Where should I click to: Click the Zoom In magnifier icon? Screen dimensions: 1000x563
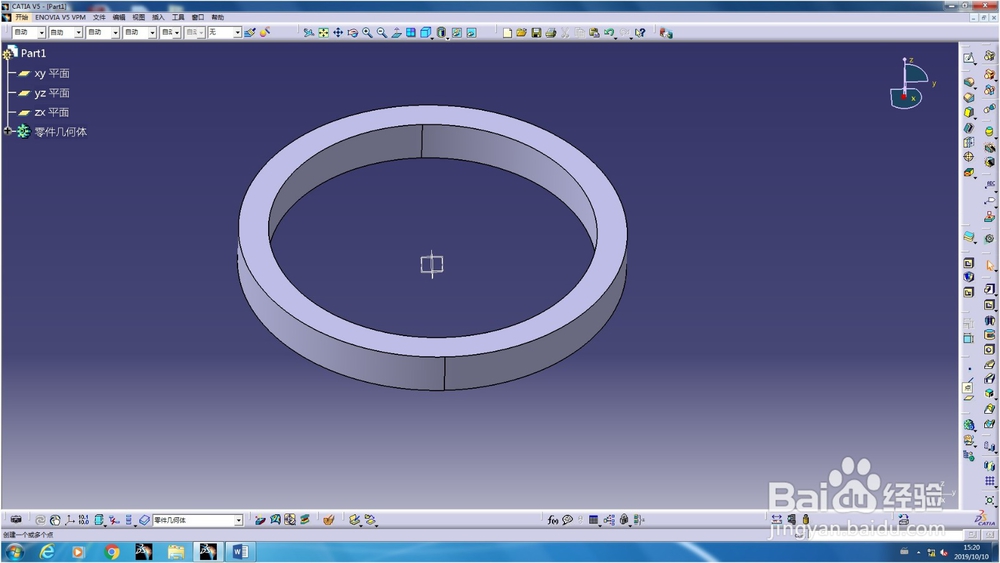tap(367, 33)
